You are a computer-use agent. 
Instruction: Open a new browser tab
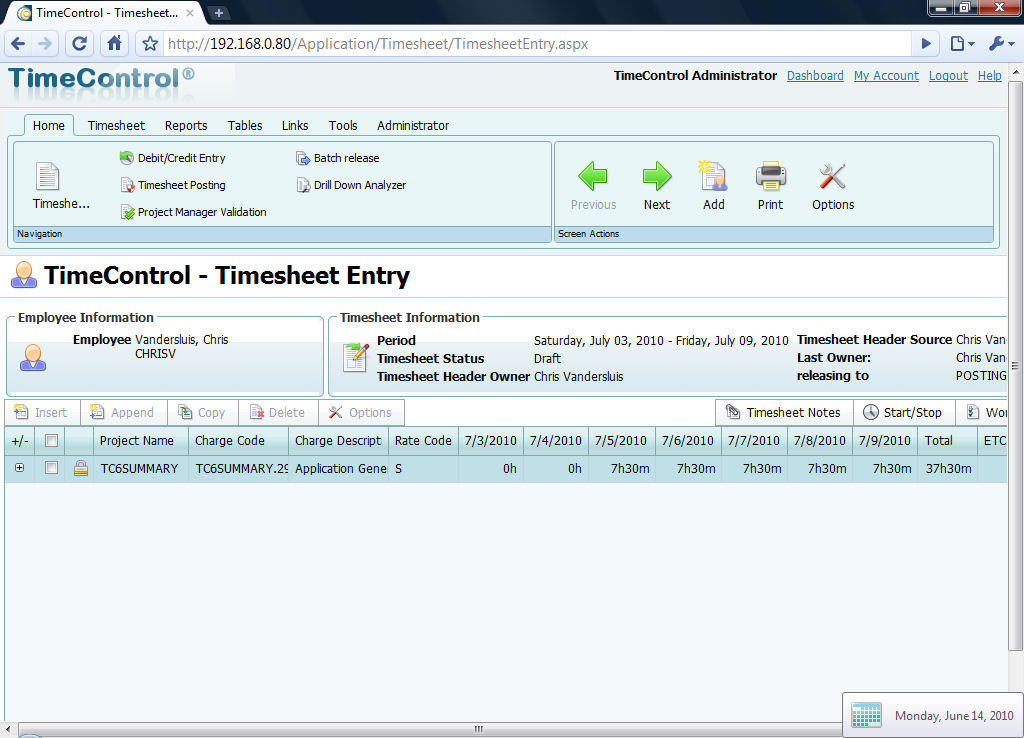pyautogui.click(x=218, y=13)
